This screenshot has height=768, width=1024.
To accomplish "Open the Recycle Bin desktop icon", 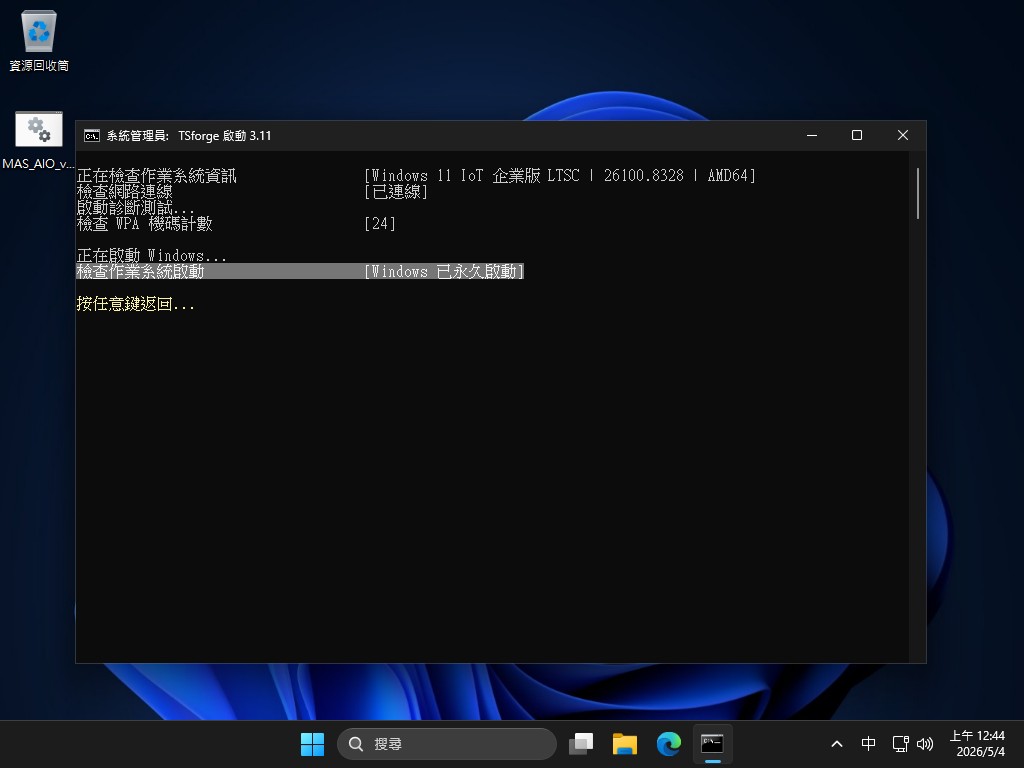I will pos(39,40).
